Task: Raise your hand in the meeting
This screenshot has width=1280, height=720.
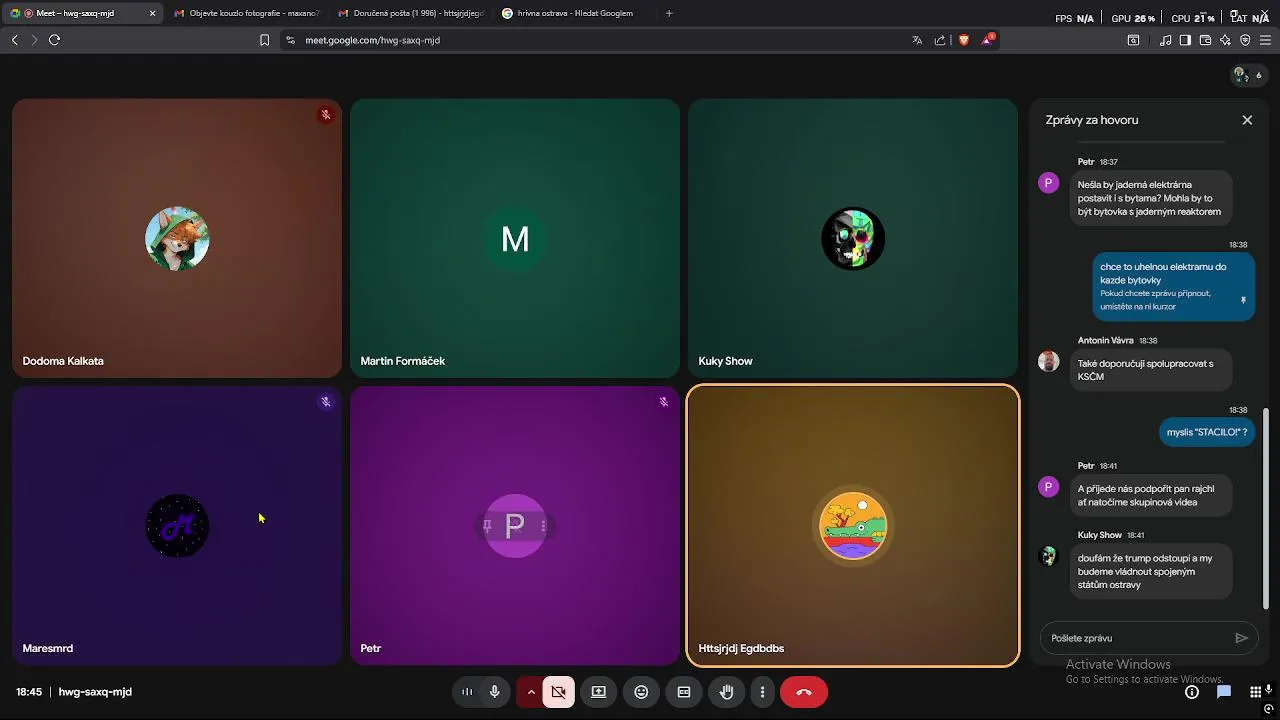Action: tap(727, 692)
